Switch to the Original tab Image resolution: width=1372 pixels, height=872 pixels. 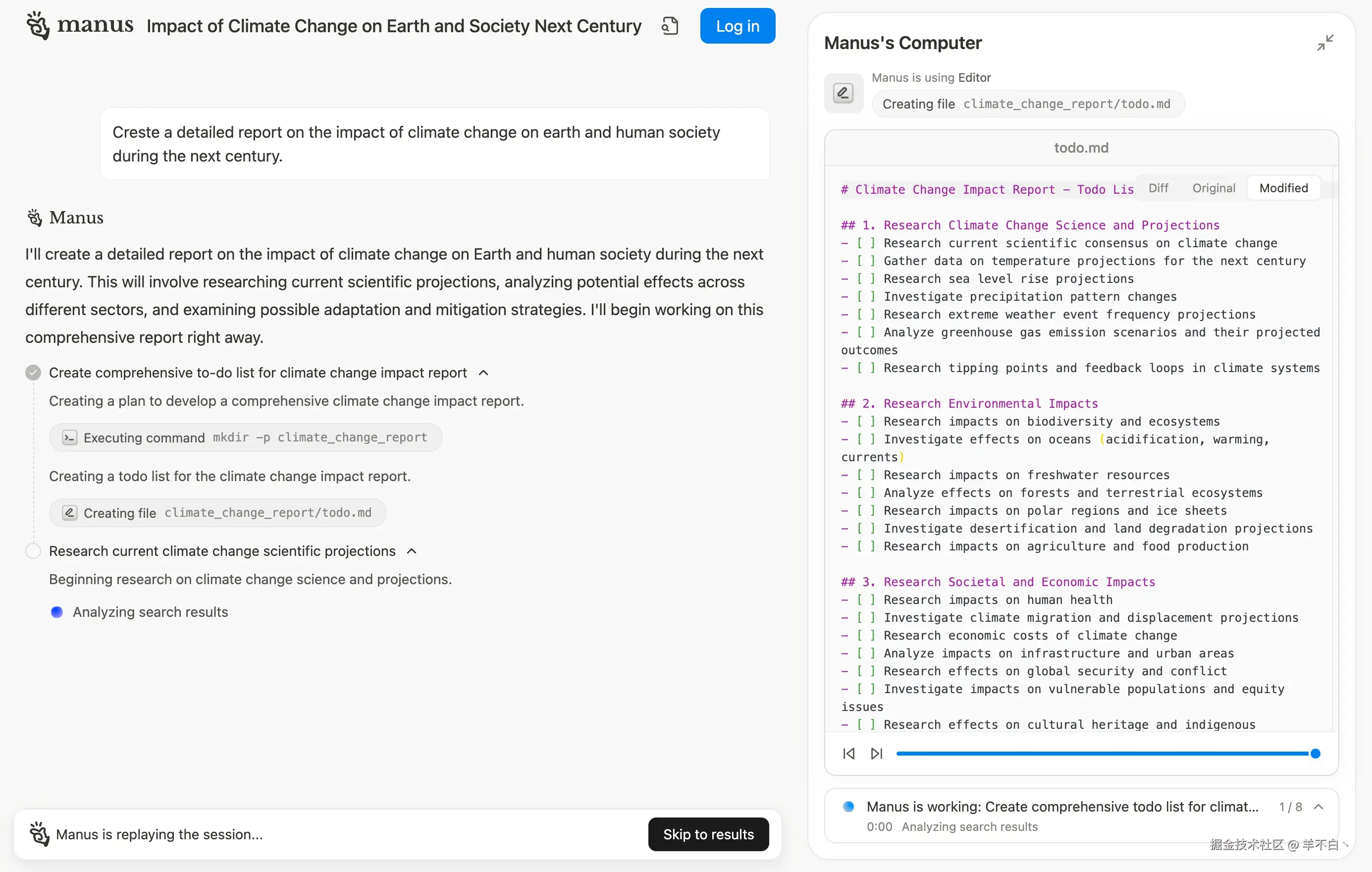1214,188
